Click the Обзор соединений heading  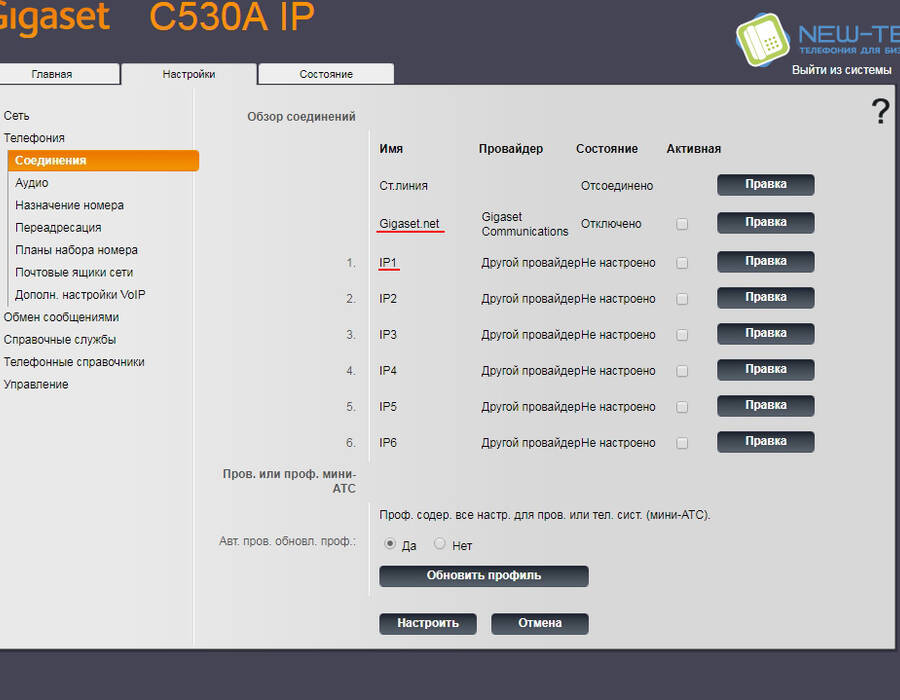coord(301,117)
